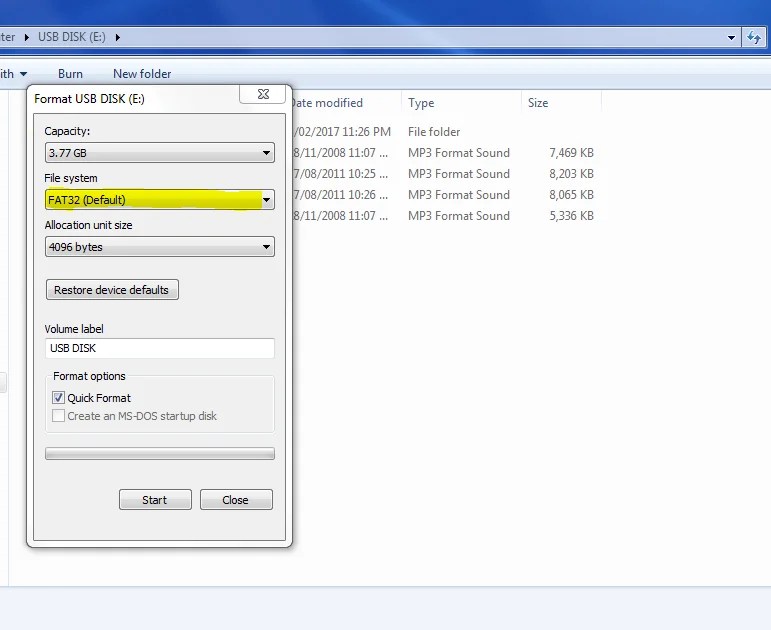This screenshot has width=771, height=630.
Task: Click New folder in Explorer toolbar
Action: [x=142, y=74]
